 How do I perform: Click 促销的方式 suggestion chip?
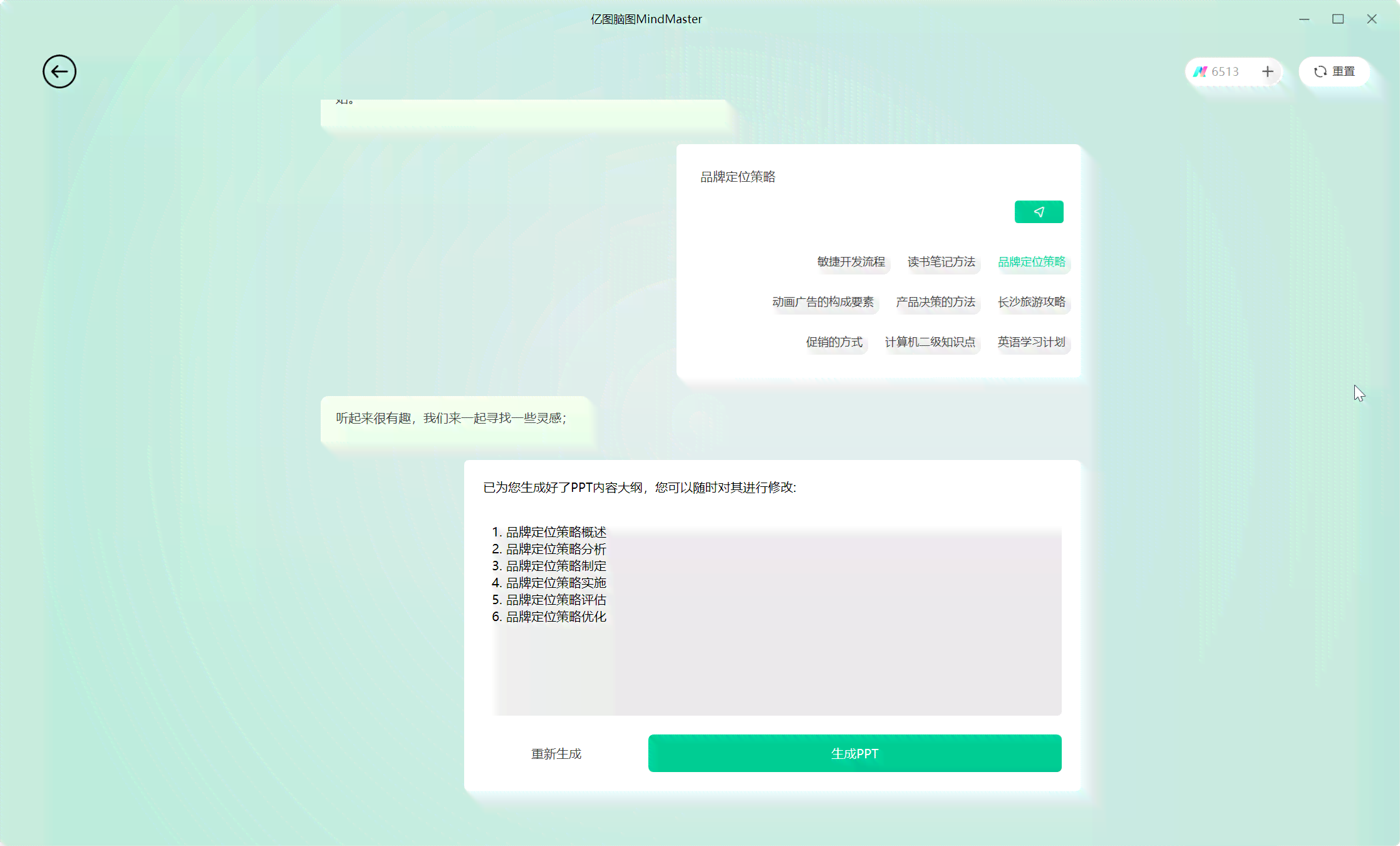pyautogui.click(x=834, y=341)
